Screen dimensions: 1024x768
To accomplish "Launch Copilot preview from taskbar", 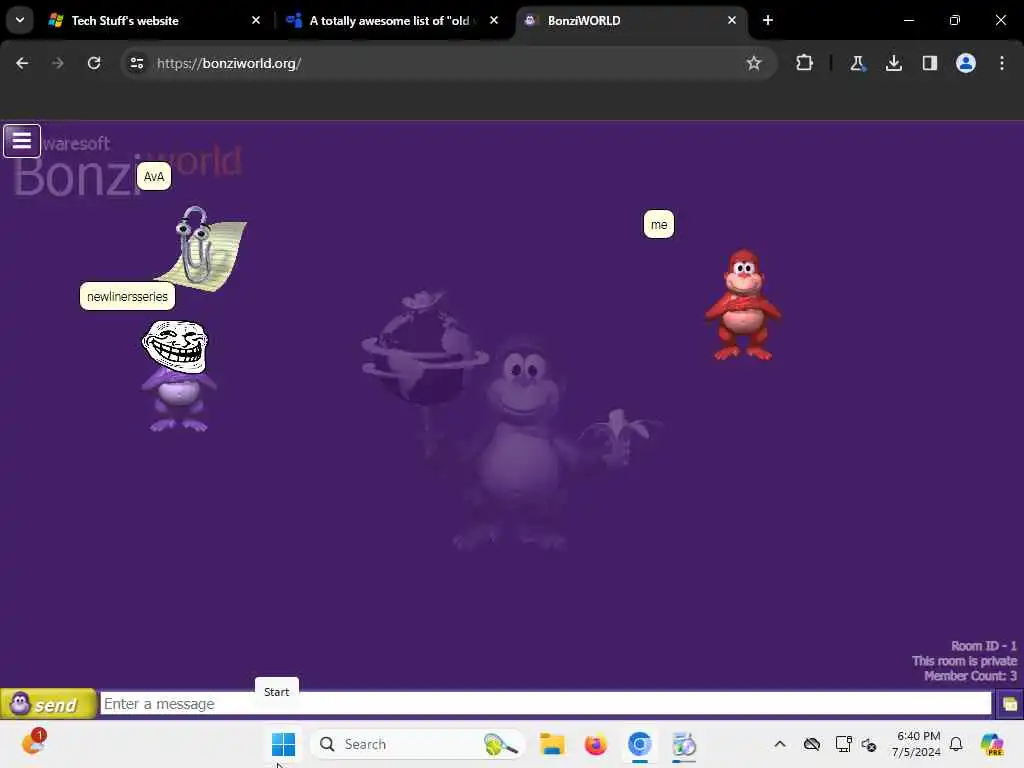I will [992, 744].
